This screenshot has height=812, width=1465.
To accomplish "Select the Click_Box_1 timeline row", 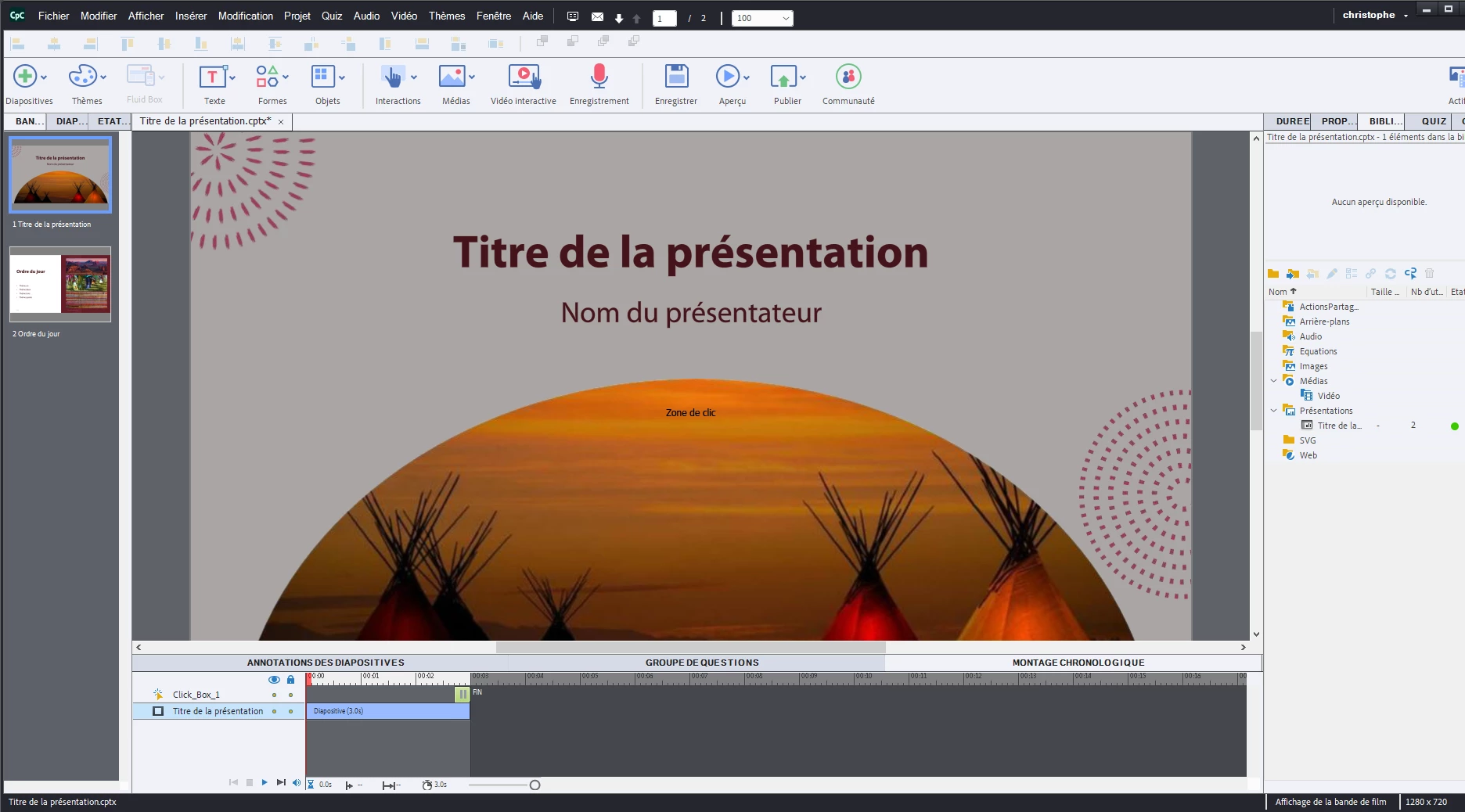I will (x=218, y=695).
